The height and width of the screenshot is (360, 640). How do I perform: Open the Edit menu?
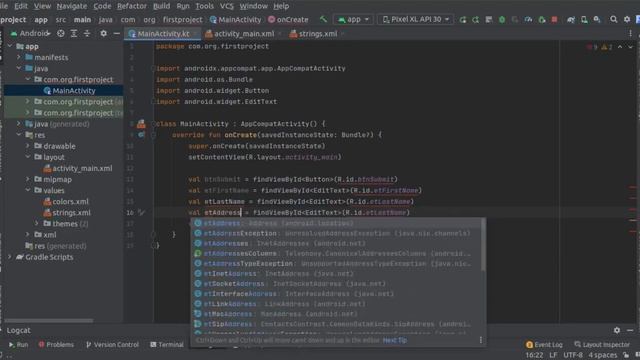tap(21, 6)
